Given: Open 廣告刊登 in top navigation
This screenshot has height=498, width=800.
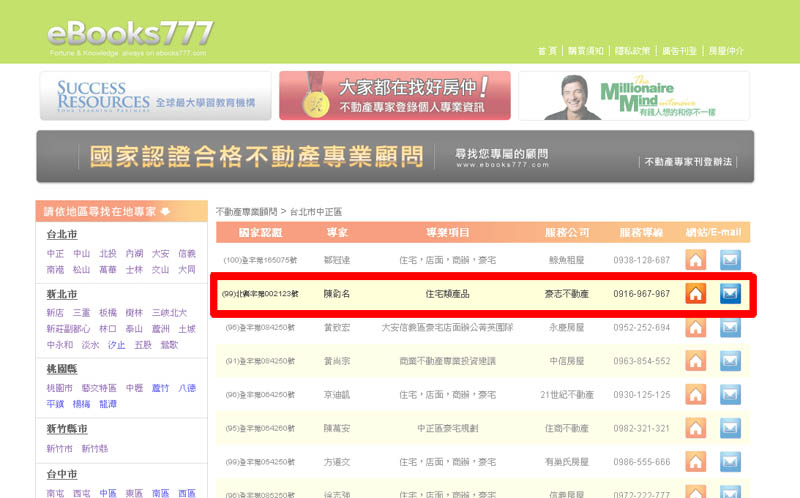Looking at the screenshot, I should [x=679, y=51].
